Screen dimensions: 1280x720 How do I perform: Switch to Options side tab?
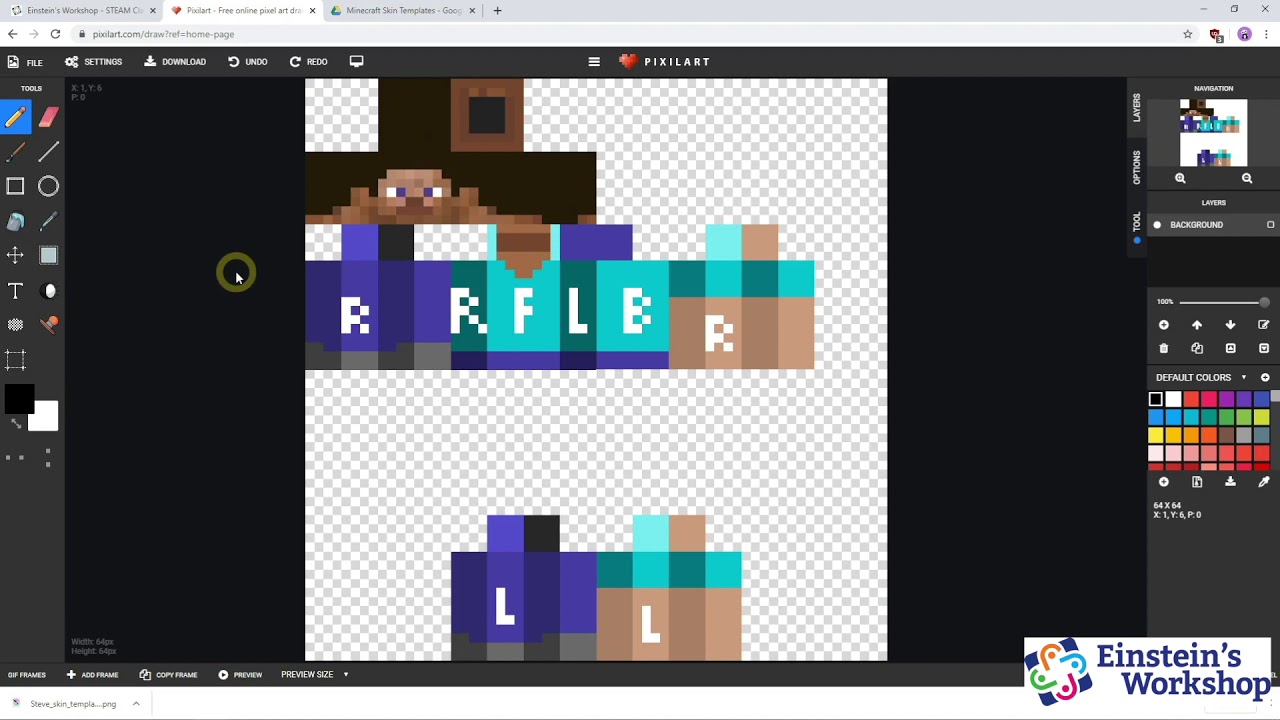(x=1137, y=167)
